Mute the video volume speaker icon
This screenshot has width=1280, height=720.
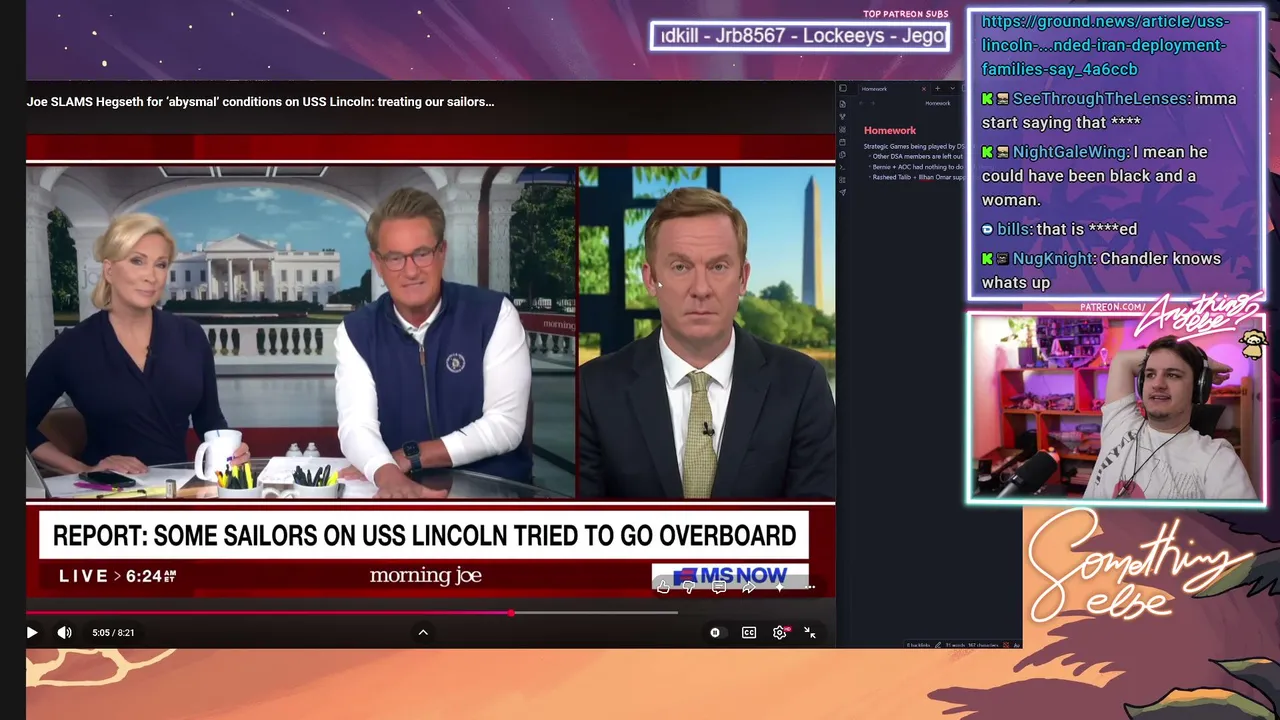coord(64,632)
